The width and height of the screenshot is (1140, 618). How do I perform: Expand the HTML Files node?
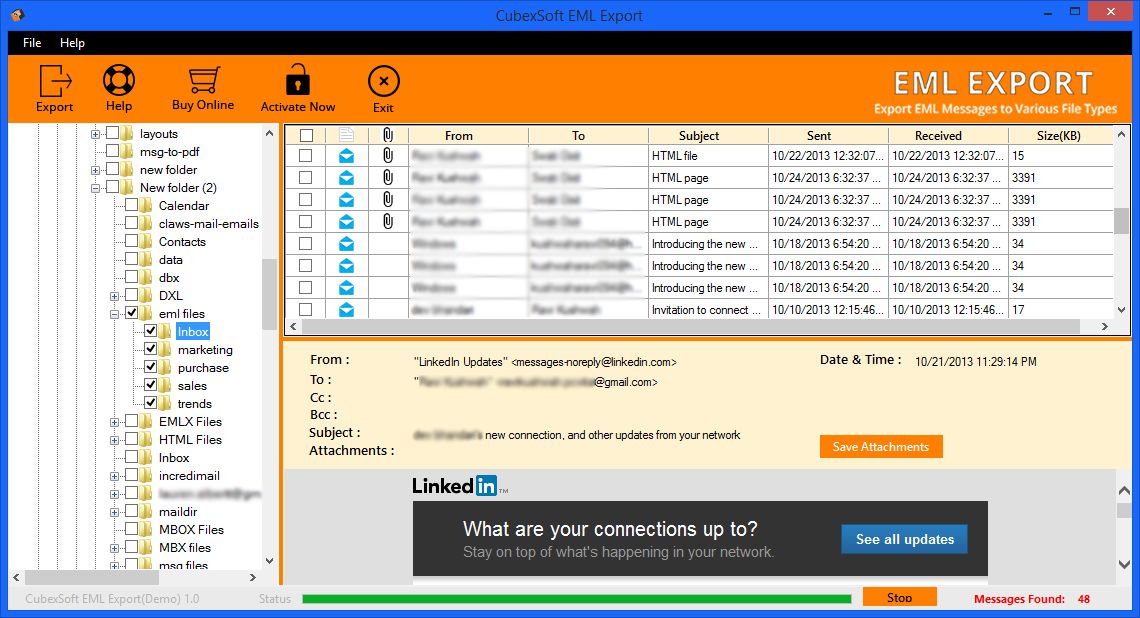click(x=114, y=441)
